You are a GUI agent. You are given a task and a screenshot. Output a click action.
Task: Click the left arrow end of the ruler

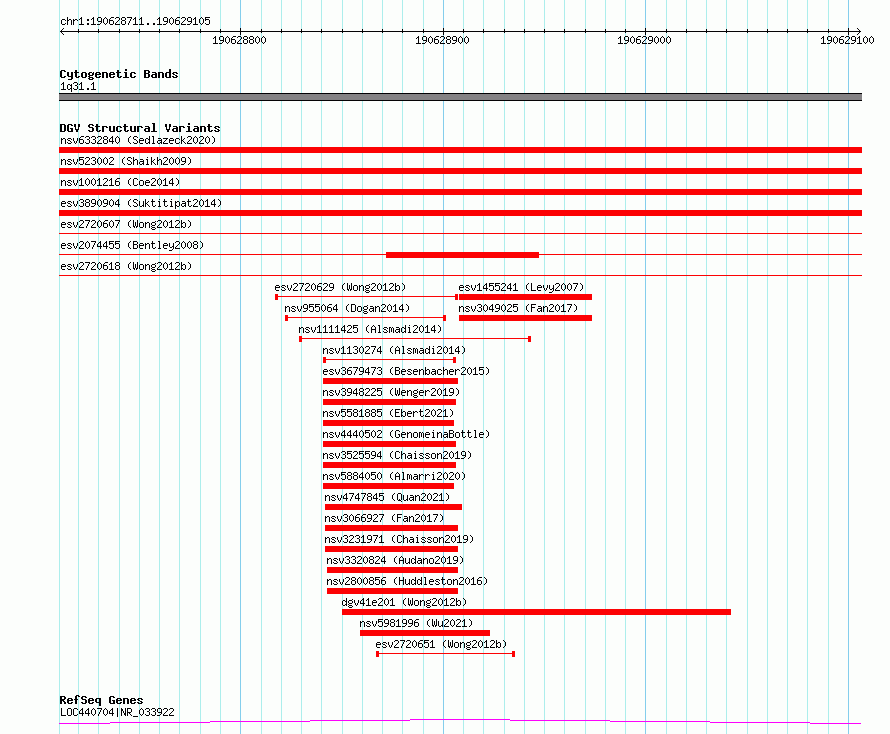pyautogui.click(x=62, y=31)
